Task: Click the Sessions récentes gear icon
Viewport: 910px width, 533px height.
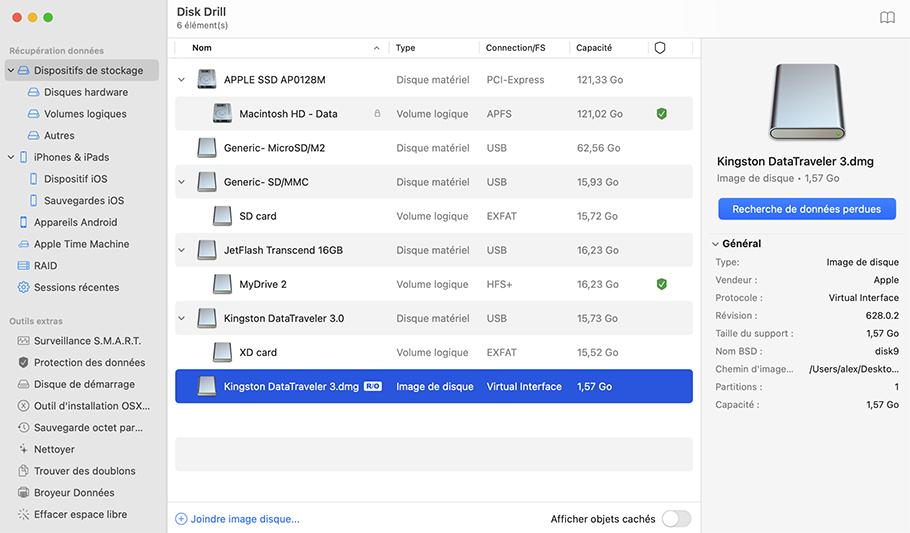Action: point(23,287)
